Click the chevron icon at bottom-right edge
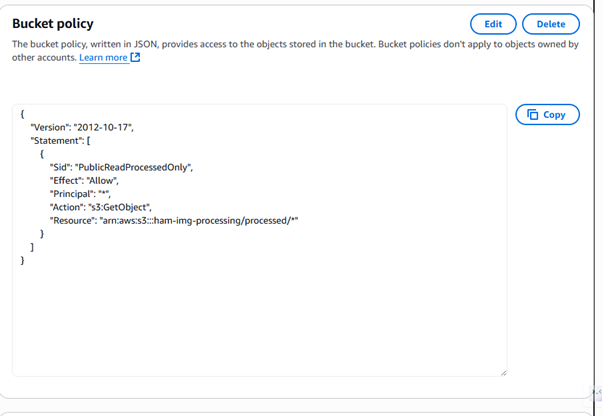Viewport: 602px width, 416px height. pyautogui.click(x=598, y=392)
